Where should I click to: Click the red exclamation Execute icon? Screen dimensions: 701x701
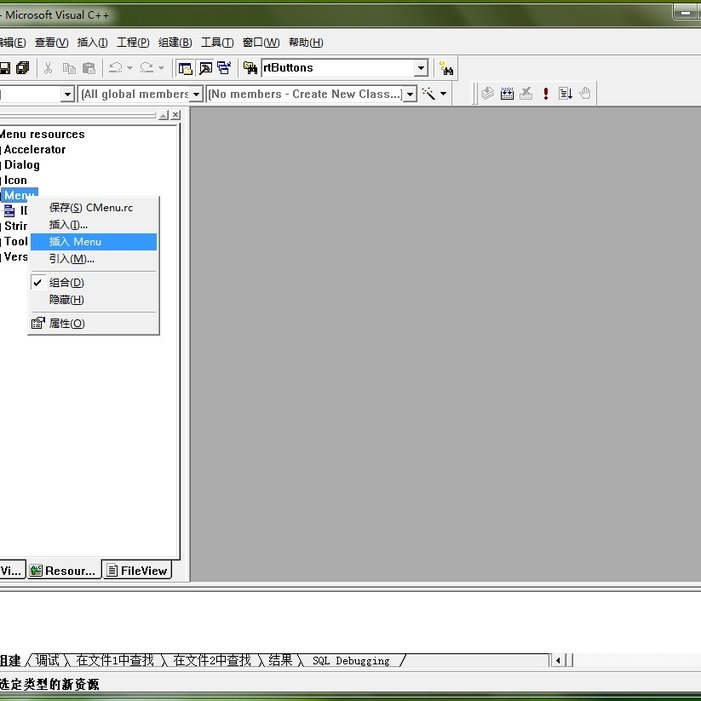pyautogui.click(x=546, y=93)
